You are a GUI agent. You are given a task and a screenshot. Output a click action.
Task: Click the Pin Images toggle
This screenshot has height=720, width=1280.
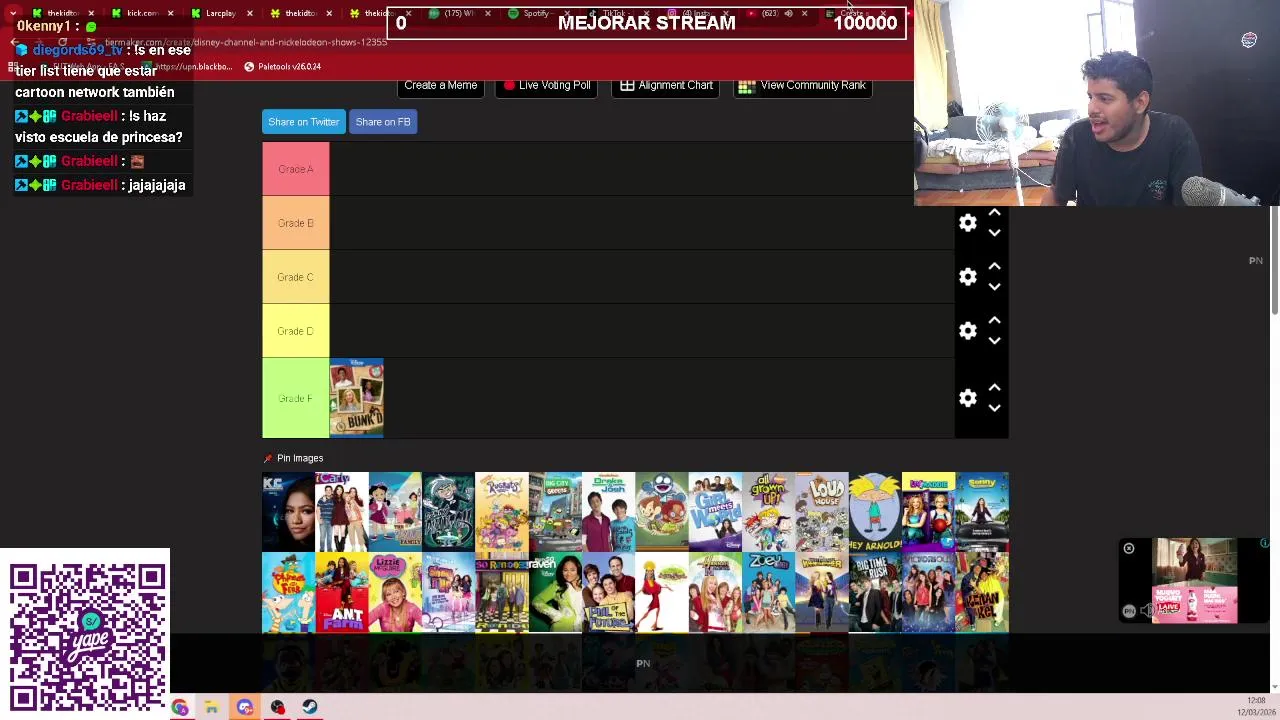click(293, 458)
